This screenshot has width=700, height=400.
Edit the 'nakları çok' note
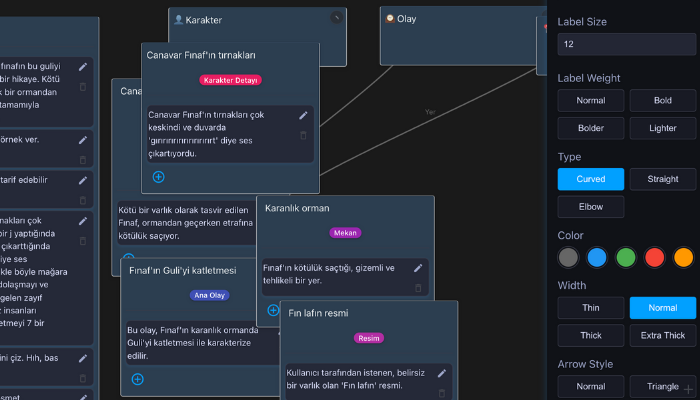[83, 221]
